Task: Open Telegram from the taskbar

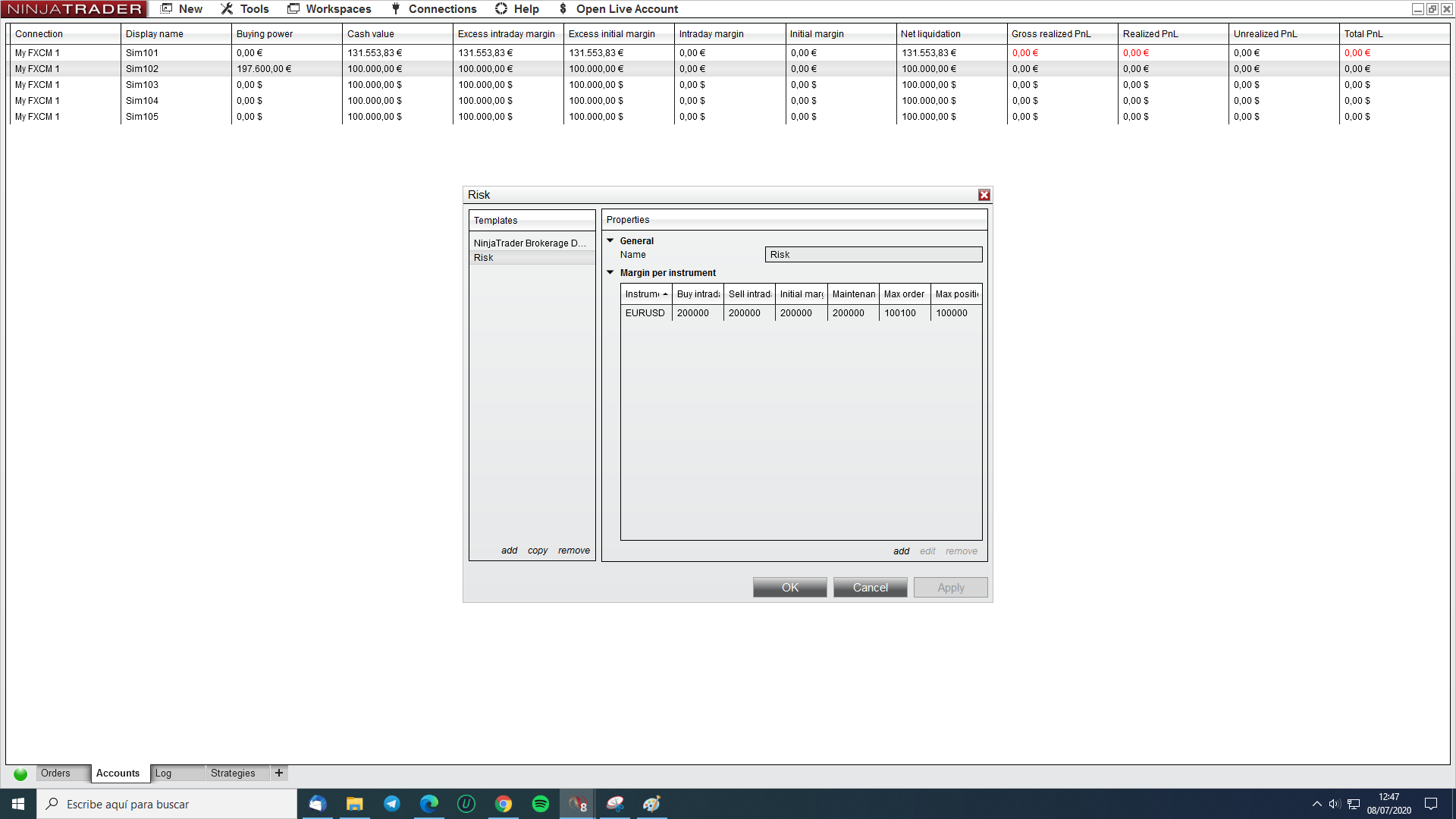Action: [392, 804]
